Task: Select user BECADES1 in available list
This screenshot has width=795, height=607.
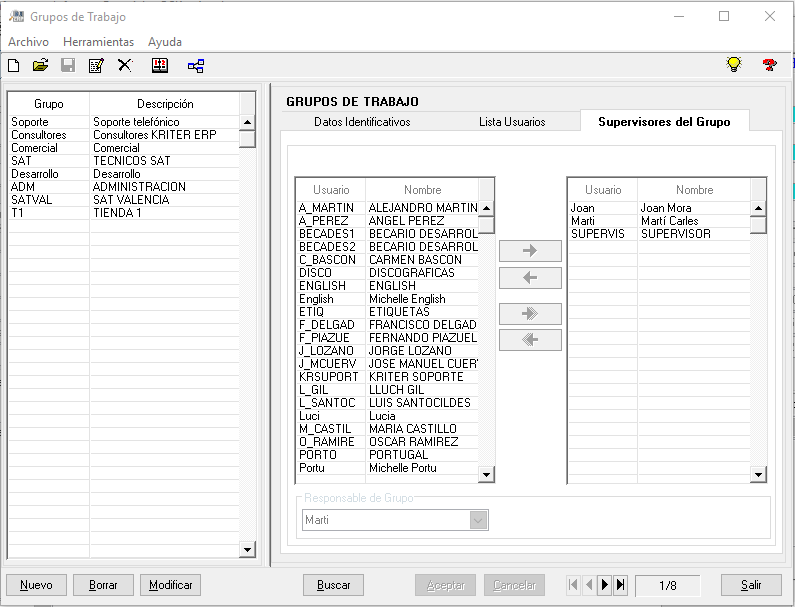Action: coord(387,234)
